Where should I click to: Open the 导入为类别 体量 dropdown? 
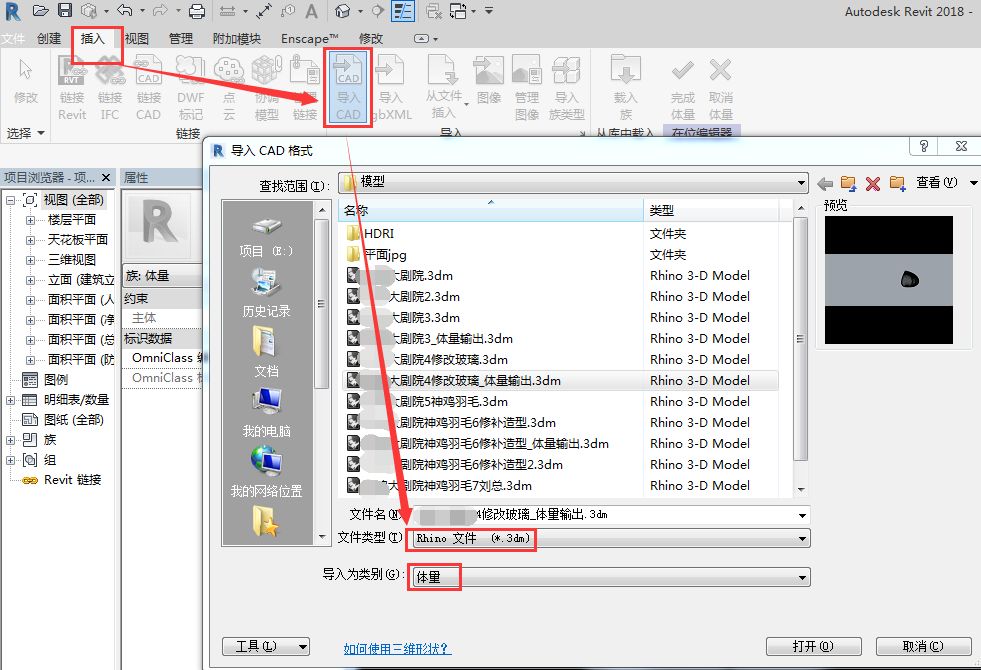click(x=802, y=577)
